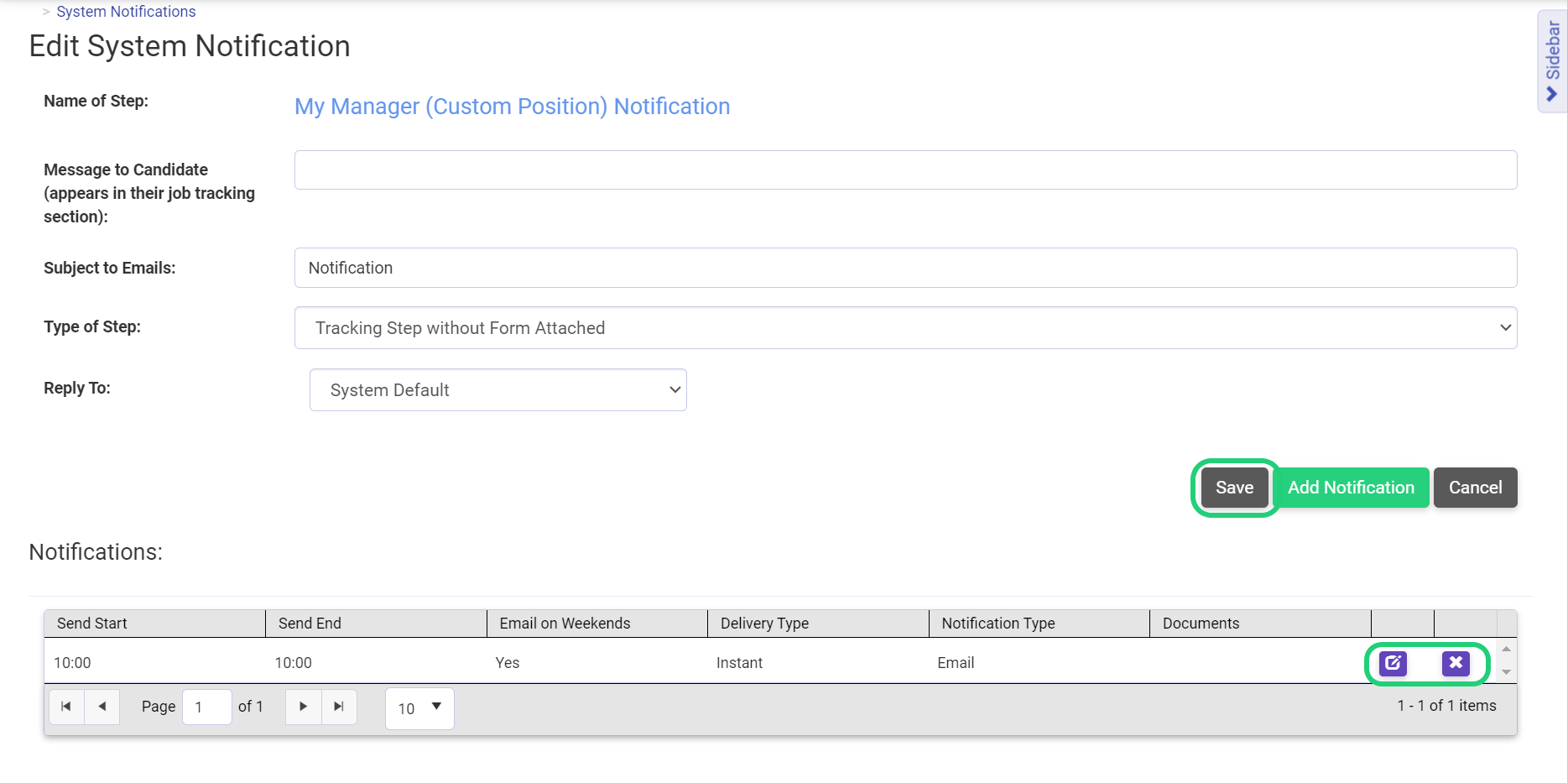Go to first page of notifications
Screen dimensions: 1568x783
coord(66,707)
